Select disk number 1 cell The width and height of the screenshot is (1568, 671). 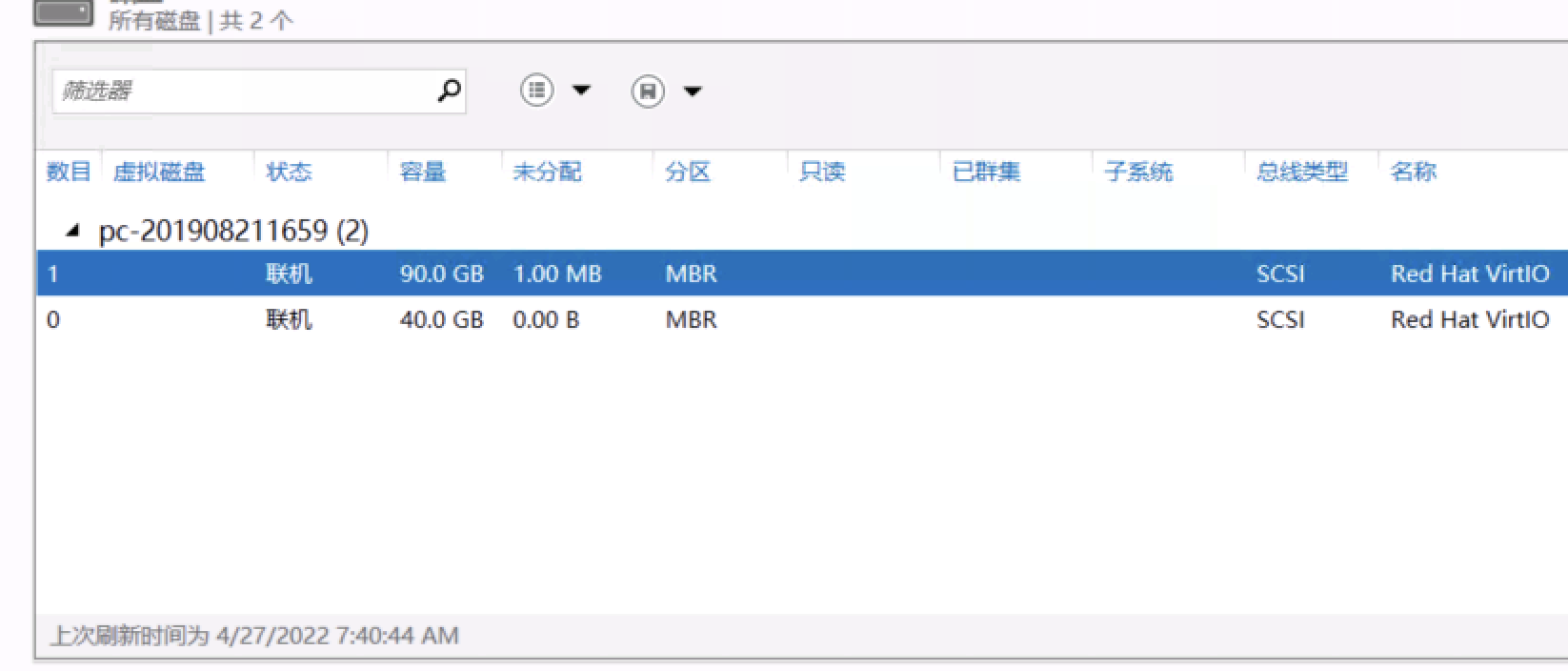(x=53, y=274)
